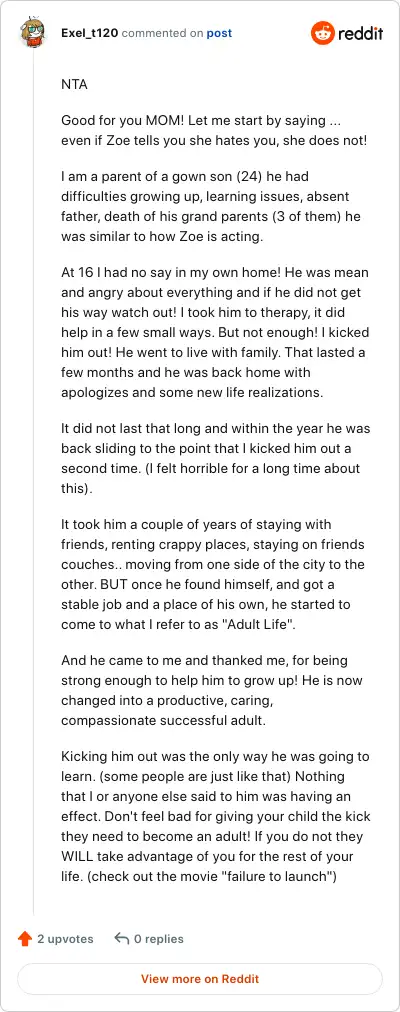Click the "NTA" verdict text
Viewport: 400px width, 1012px height.
click(73, 84)
